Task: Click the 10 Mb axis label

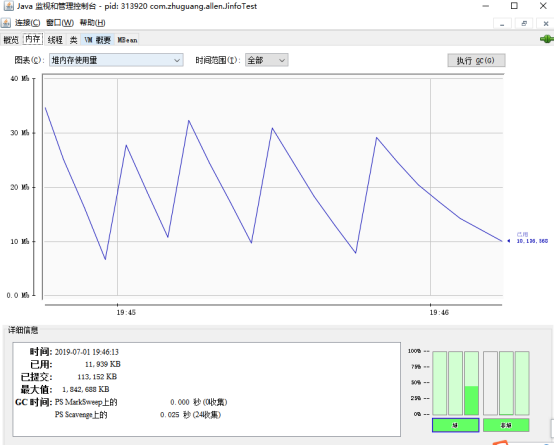Action: tap(20, 241)
